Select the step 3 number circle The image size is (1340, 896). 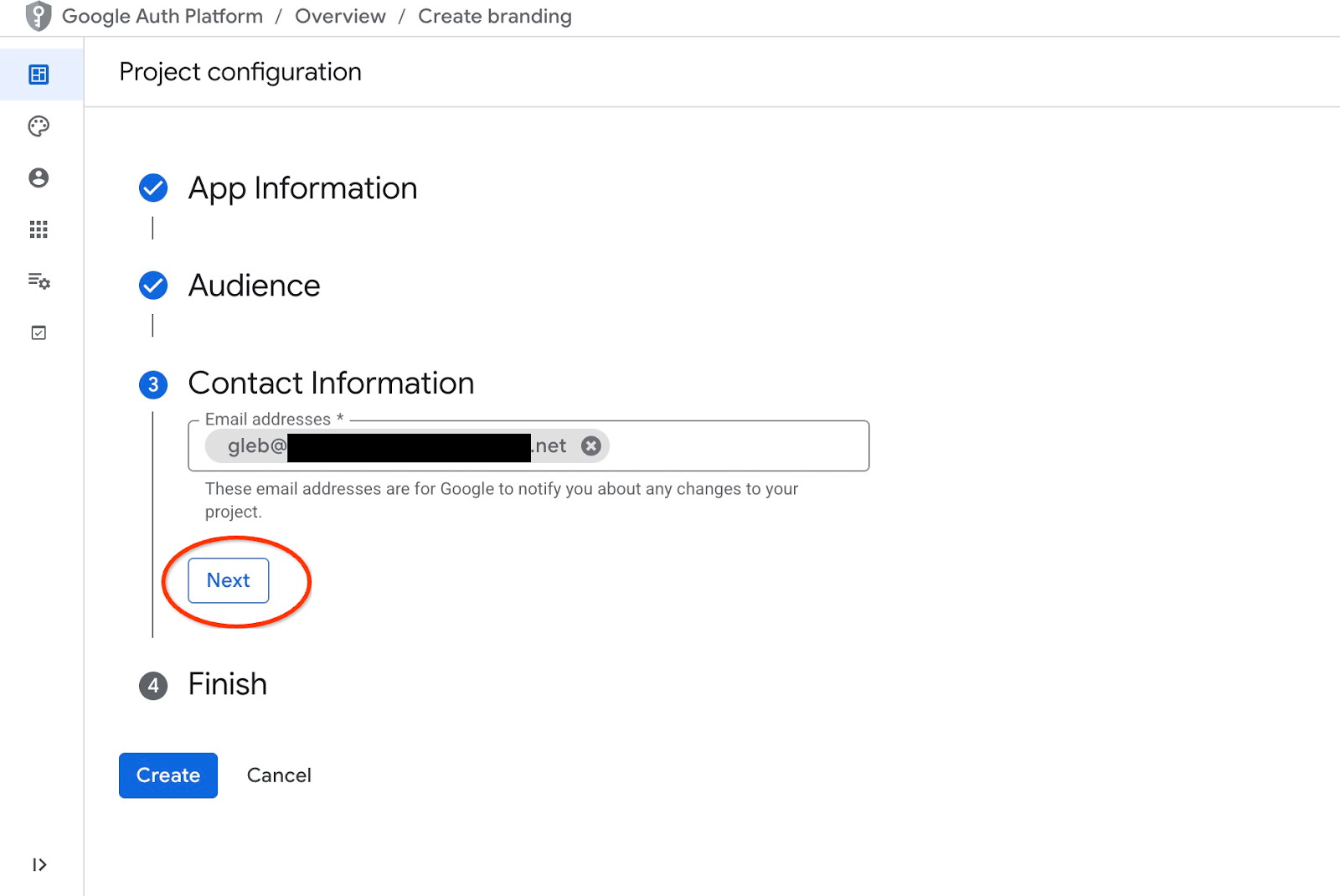153,384
